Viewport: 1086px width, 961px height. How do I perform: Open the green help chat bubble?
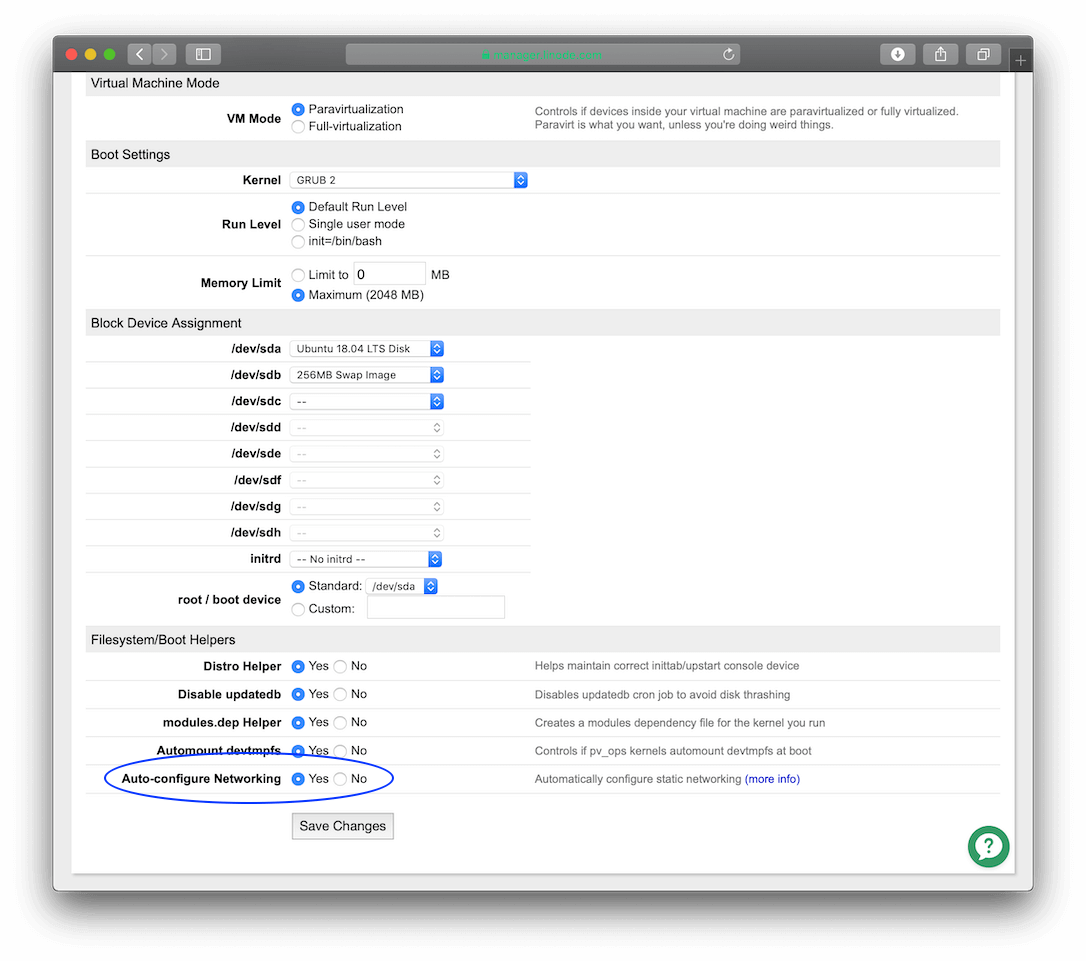[988, 846]
